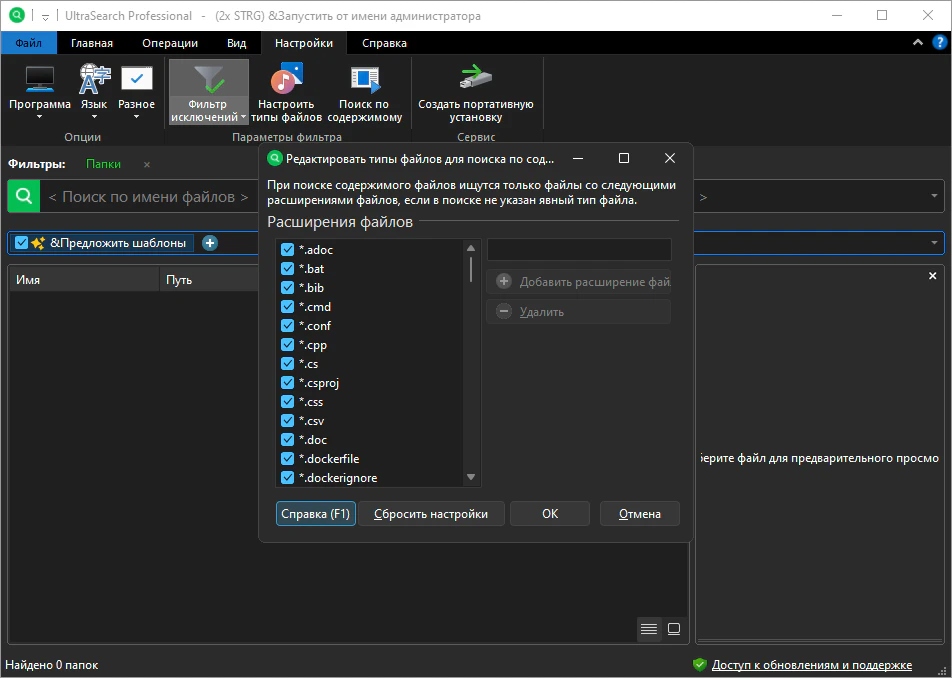952x678 pixels.
Task: Click the new extension text input field
Action: (x=578, y=250)
